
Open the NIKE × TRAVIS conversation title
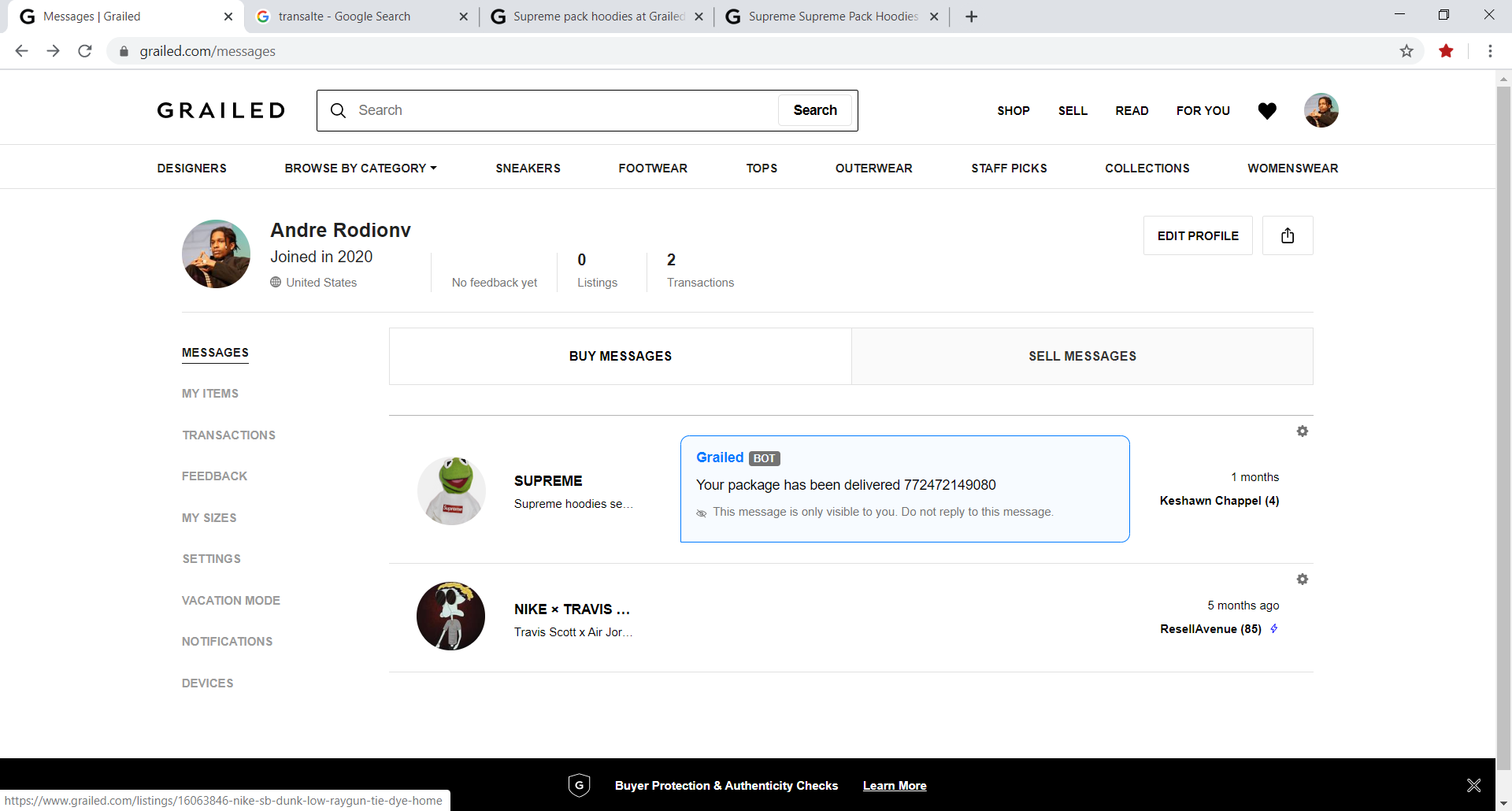pos(572,609)
